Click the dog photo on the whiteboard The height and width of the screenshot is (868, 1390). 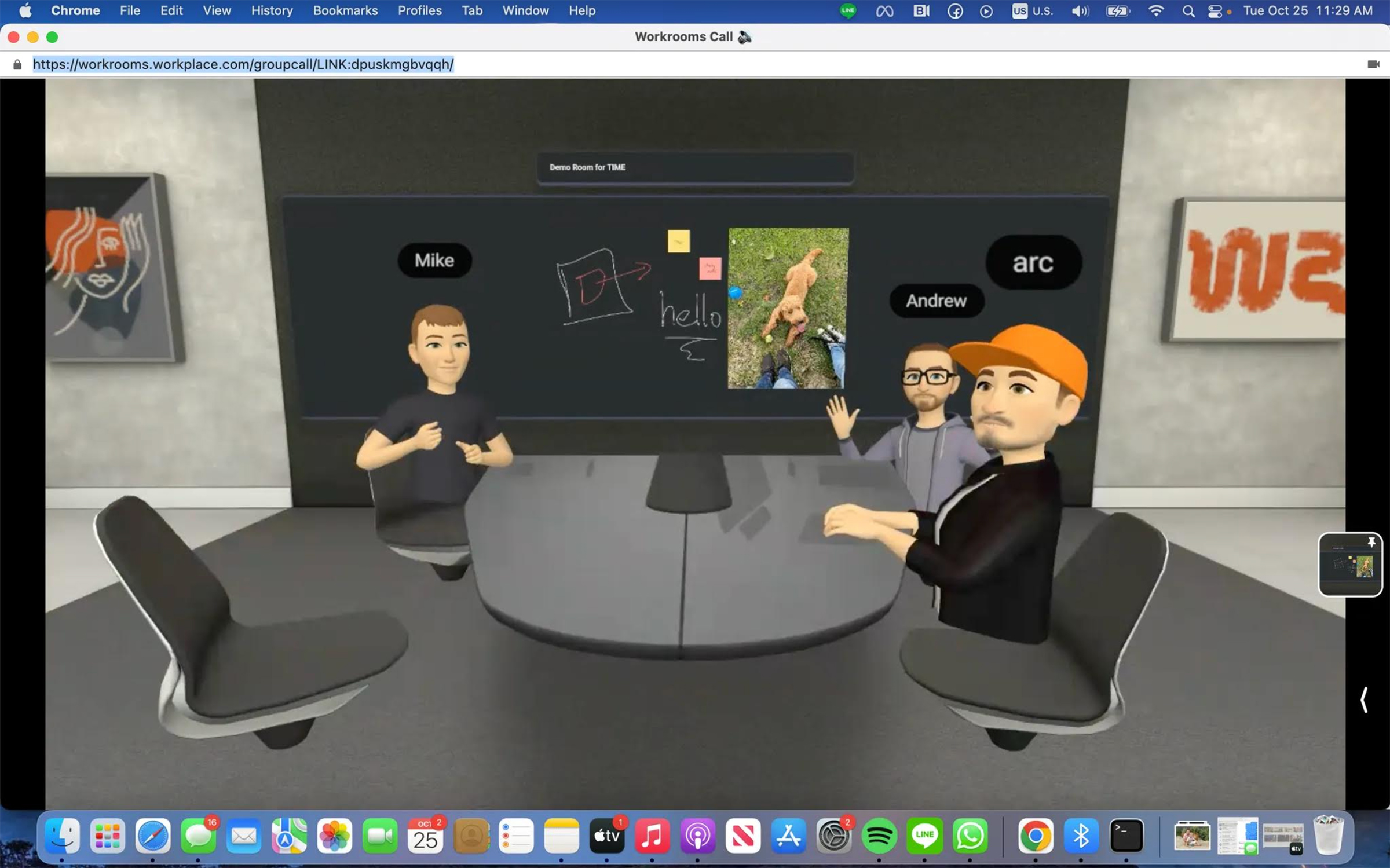click(788, 308)
